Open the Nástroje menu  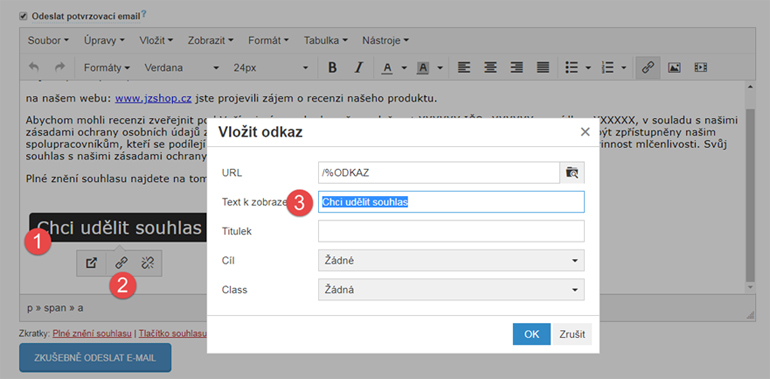(x=385, y=40)
